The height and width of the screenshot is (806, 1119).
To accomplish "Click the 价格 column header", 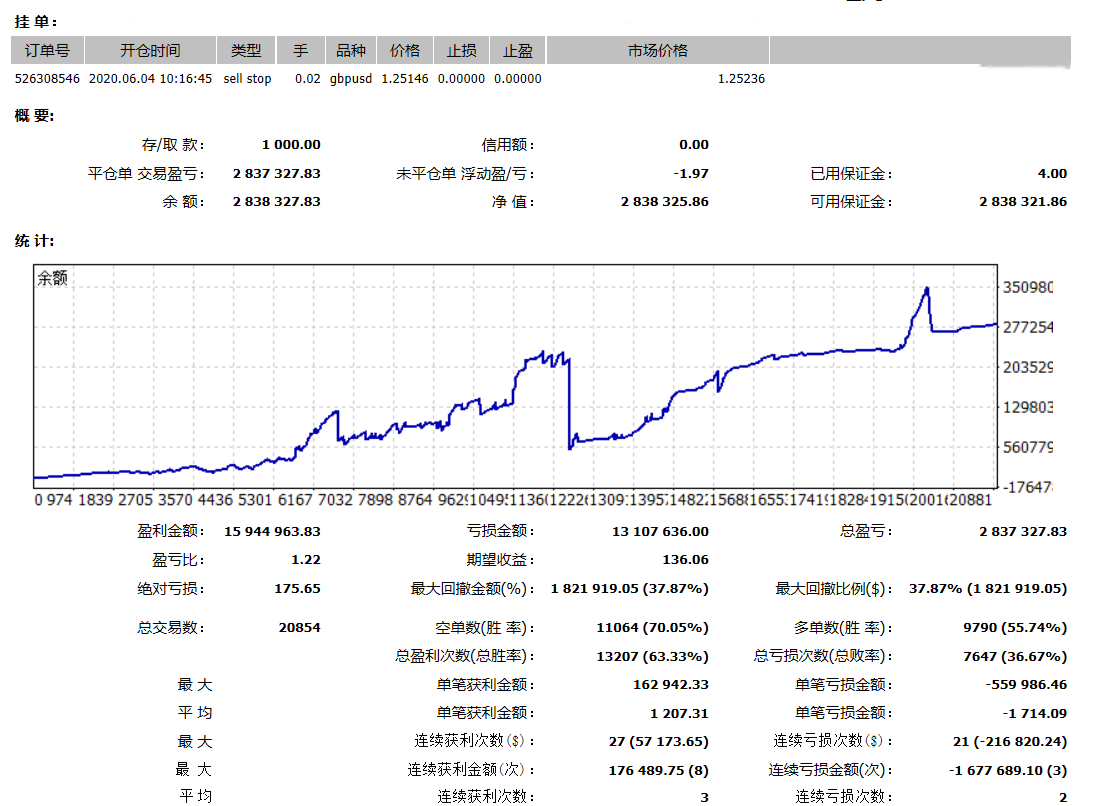I will 406,50.
